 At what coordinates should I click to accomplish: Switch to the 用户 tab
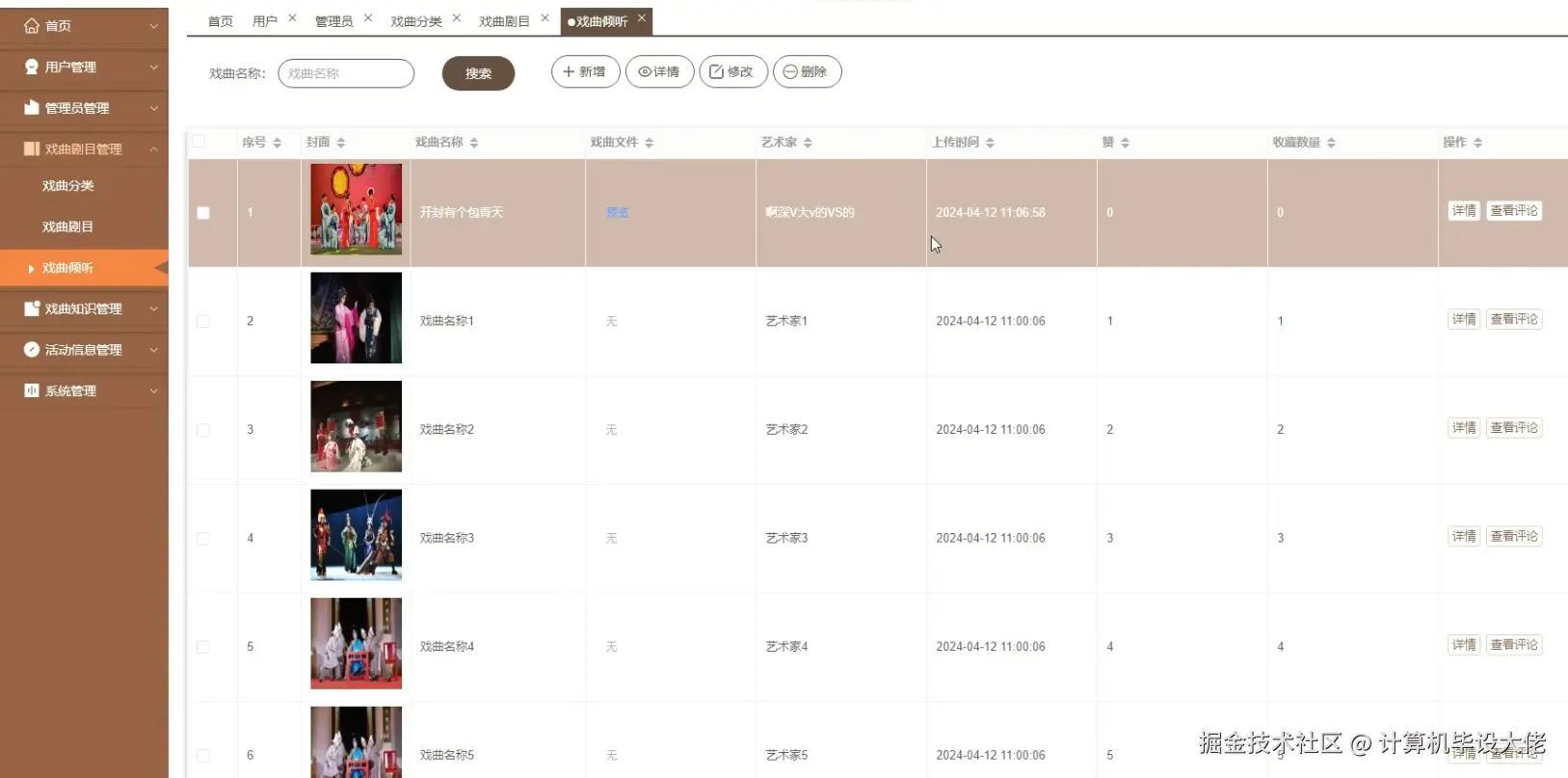(x=265, y=21)
